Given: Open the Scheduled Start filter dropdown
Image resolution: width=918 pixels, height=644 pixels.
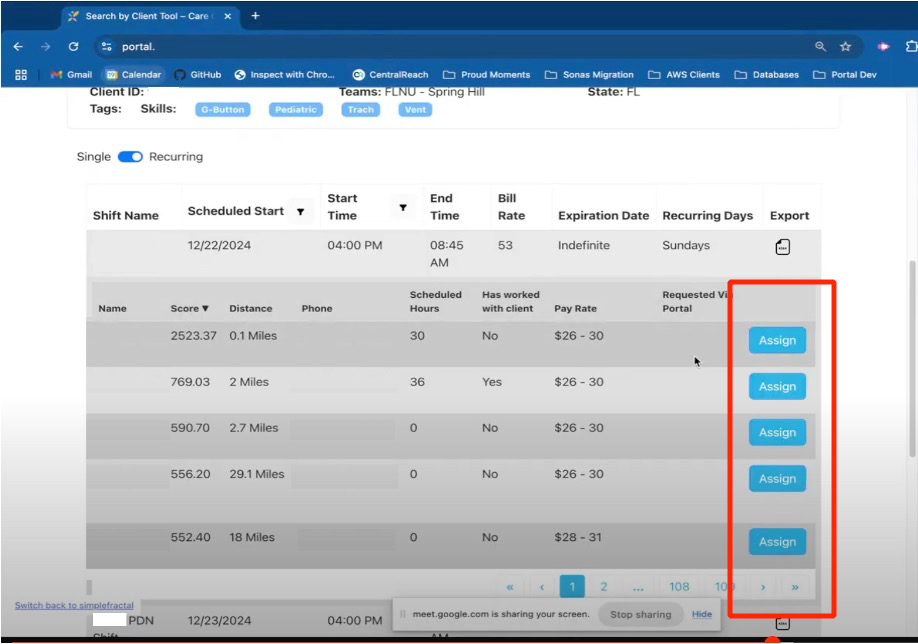Looking at the screenshot, I should (300, 212).
